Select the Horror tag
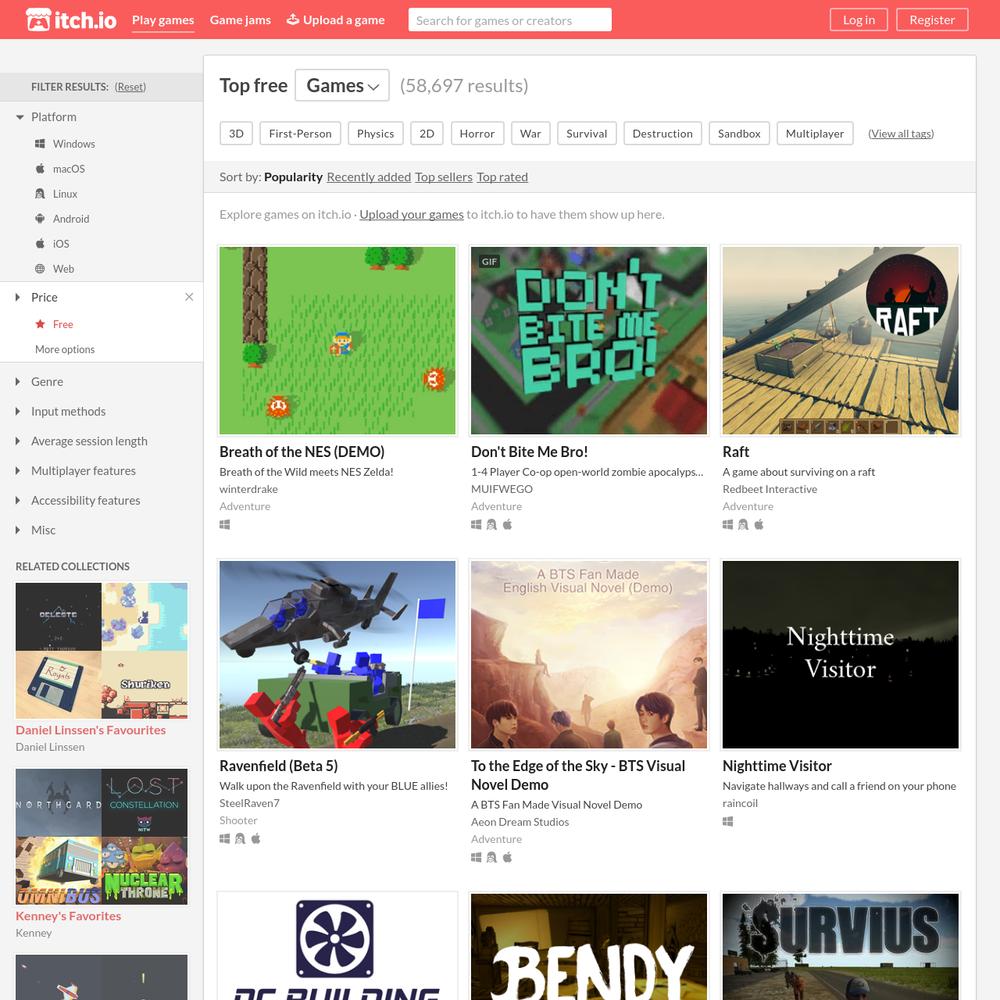The image size is (1000, 1000). (x=477, y=133)
